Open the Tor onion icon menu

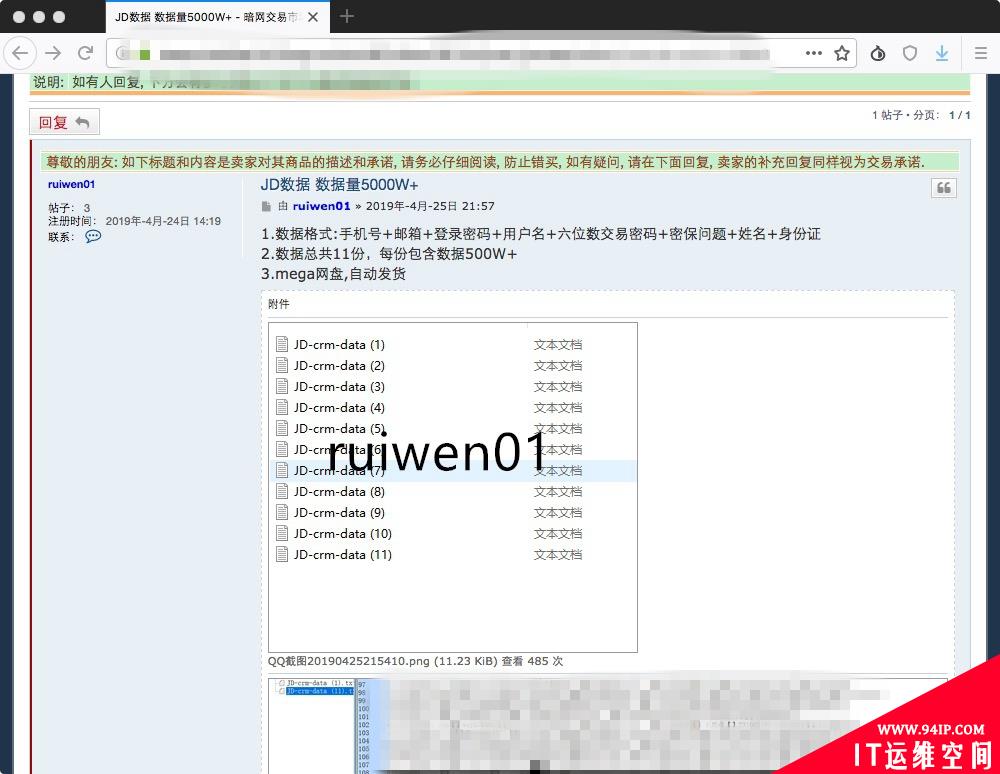[878, 54]
